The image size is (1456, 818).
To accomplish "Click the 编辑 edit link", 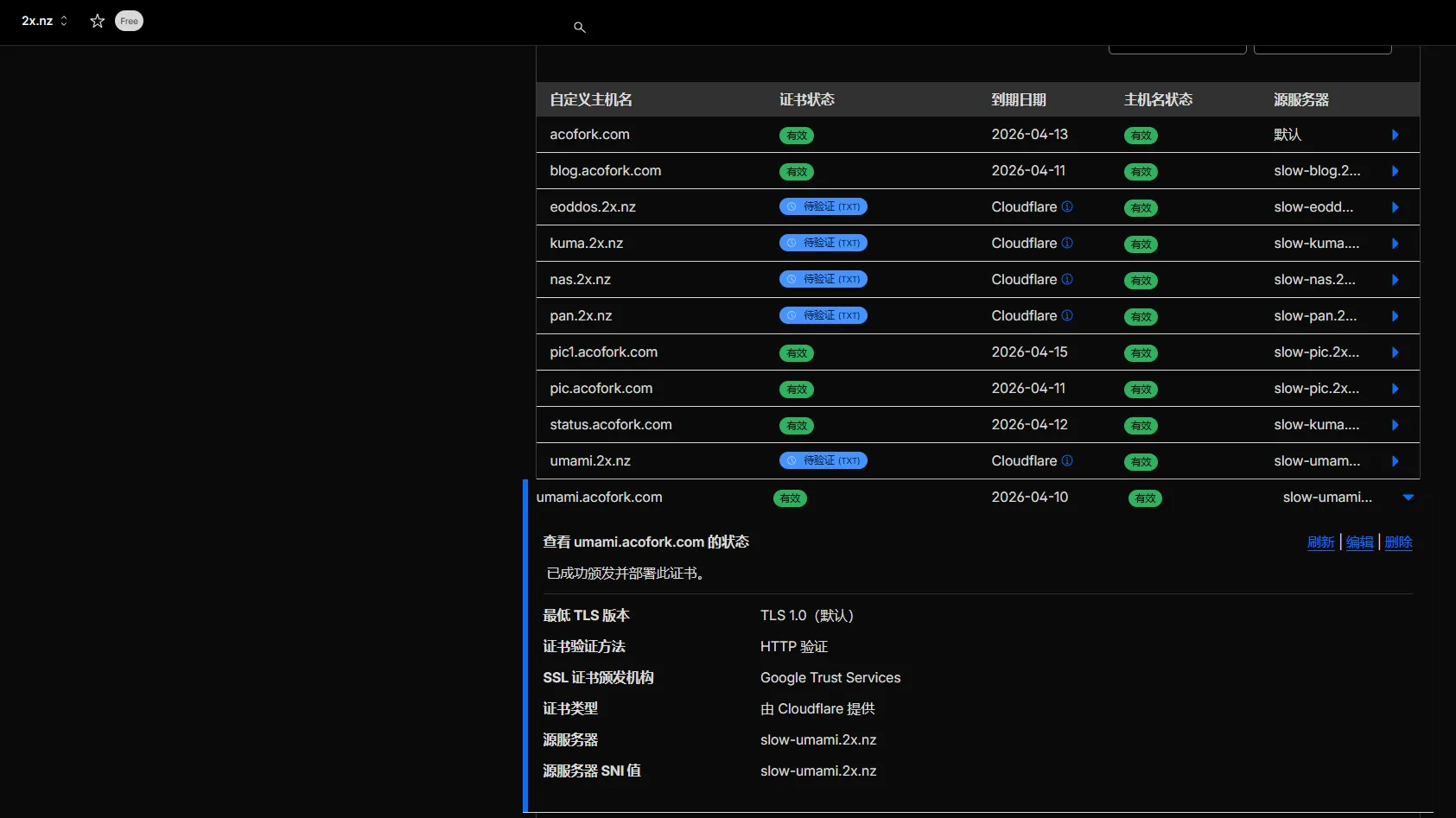I will (x=1359, y=542).
